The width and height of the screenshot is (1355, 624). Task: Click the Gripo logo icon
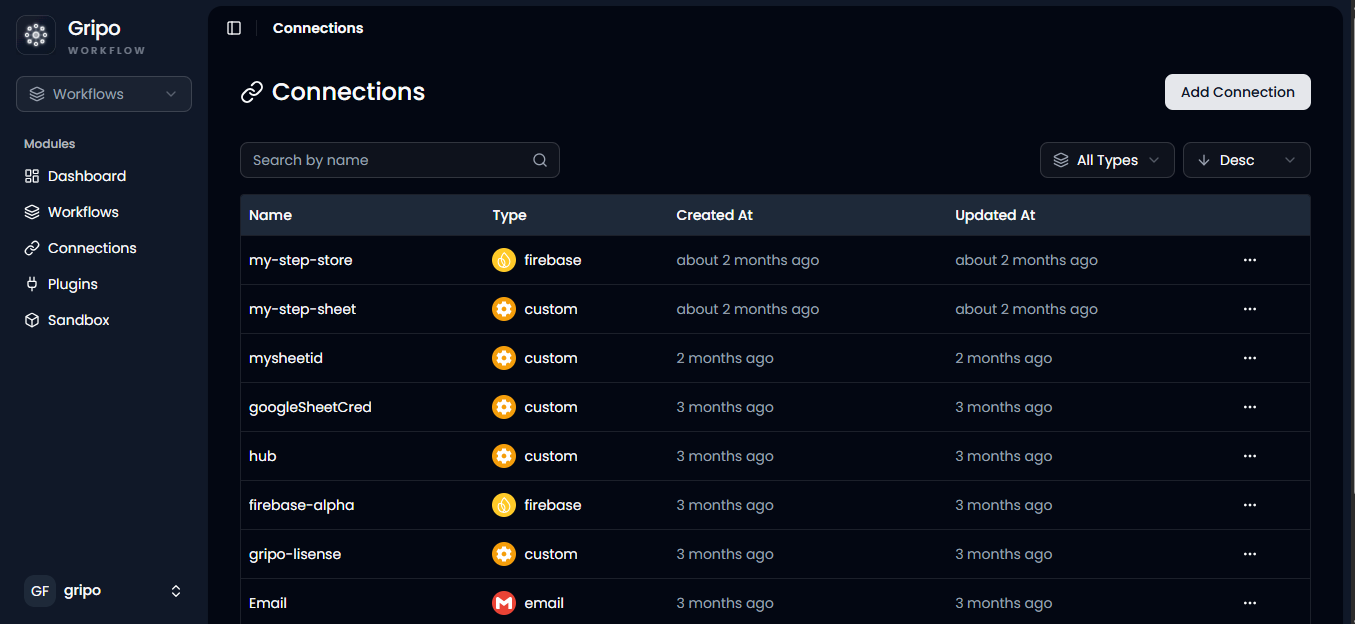pos(36,35)
